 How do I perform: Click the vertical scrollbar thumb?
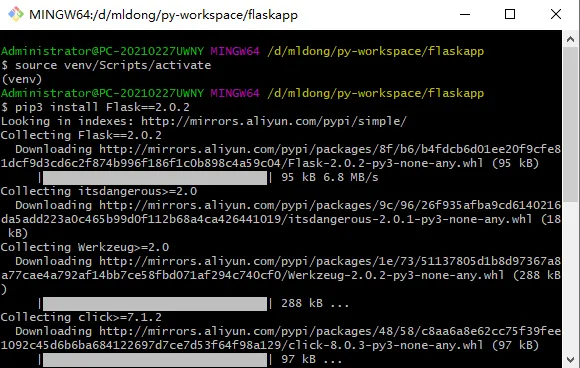570,124
